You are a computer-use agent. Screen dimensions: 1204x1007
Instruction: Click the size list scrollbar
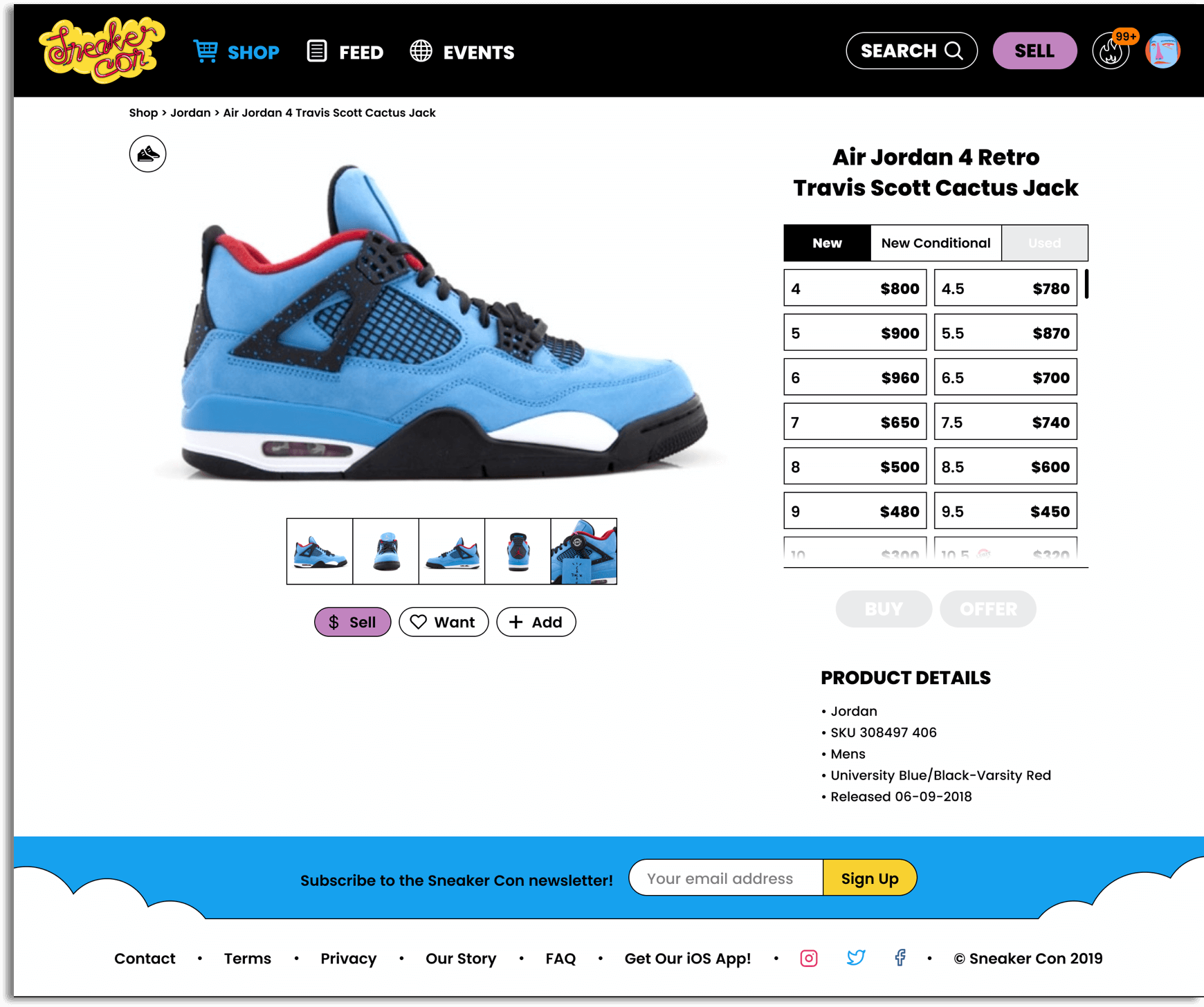tap(1086, 284)
